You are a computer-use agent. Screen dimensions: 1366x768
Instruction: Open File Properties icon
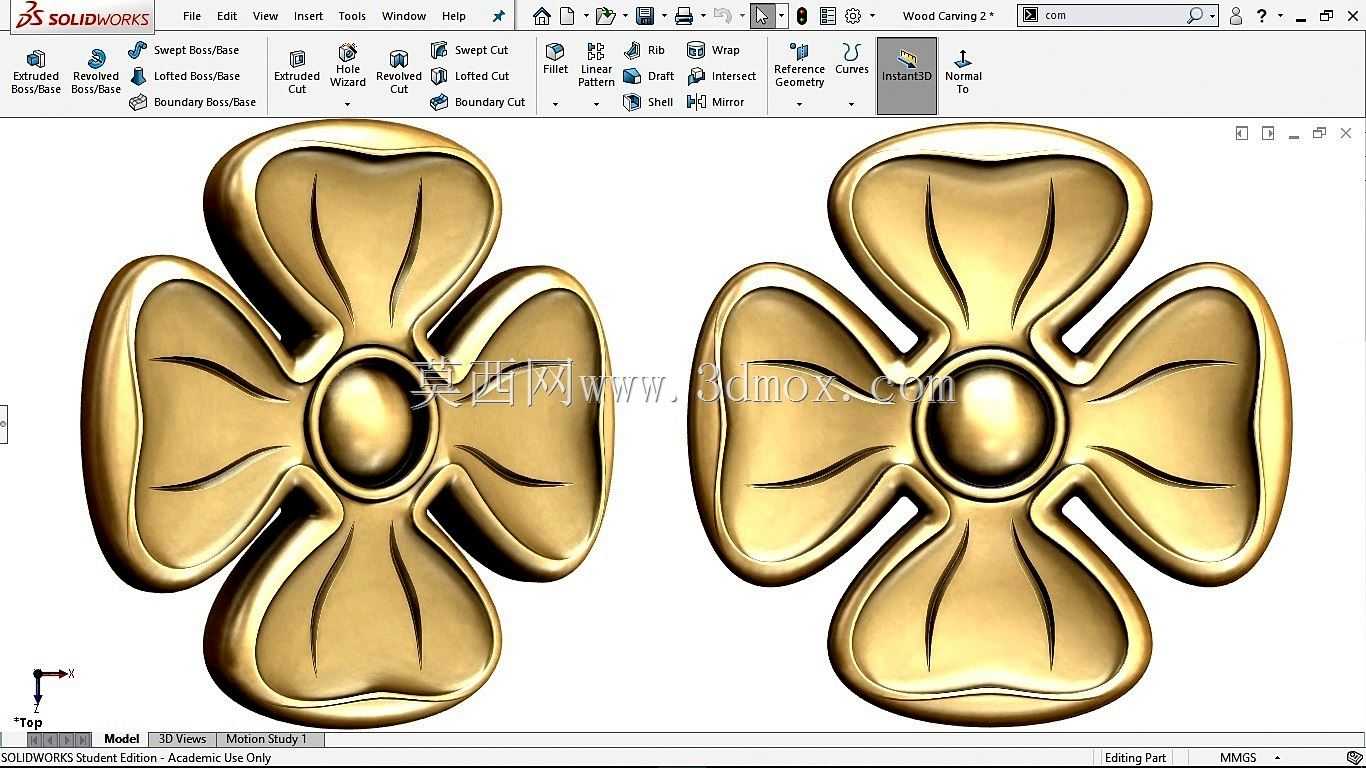(x=828, y=16)
